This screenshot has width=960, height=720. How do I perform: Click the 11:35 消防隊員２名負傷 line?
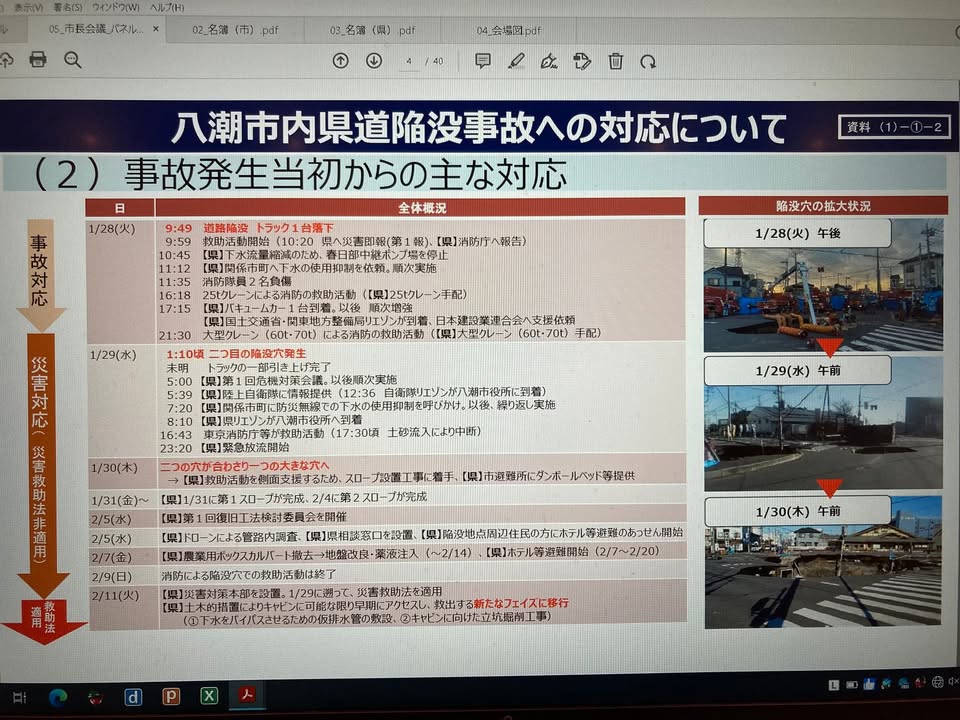pyautogui.click(x=225, y=282)
